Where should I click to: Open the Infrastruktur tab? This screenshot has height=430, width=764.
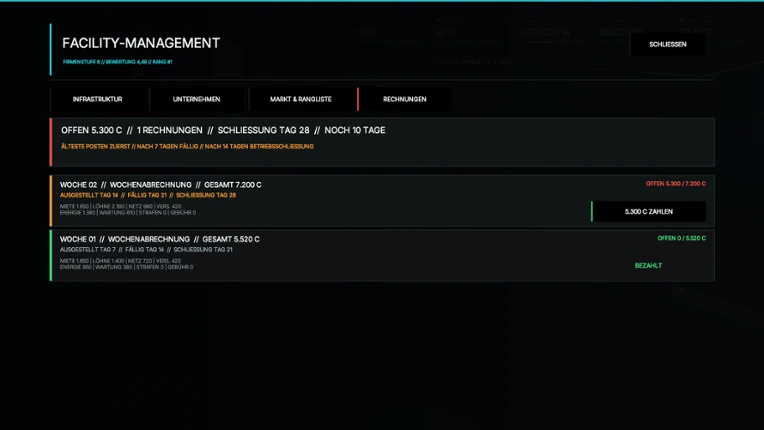coord(97,99)
